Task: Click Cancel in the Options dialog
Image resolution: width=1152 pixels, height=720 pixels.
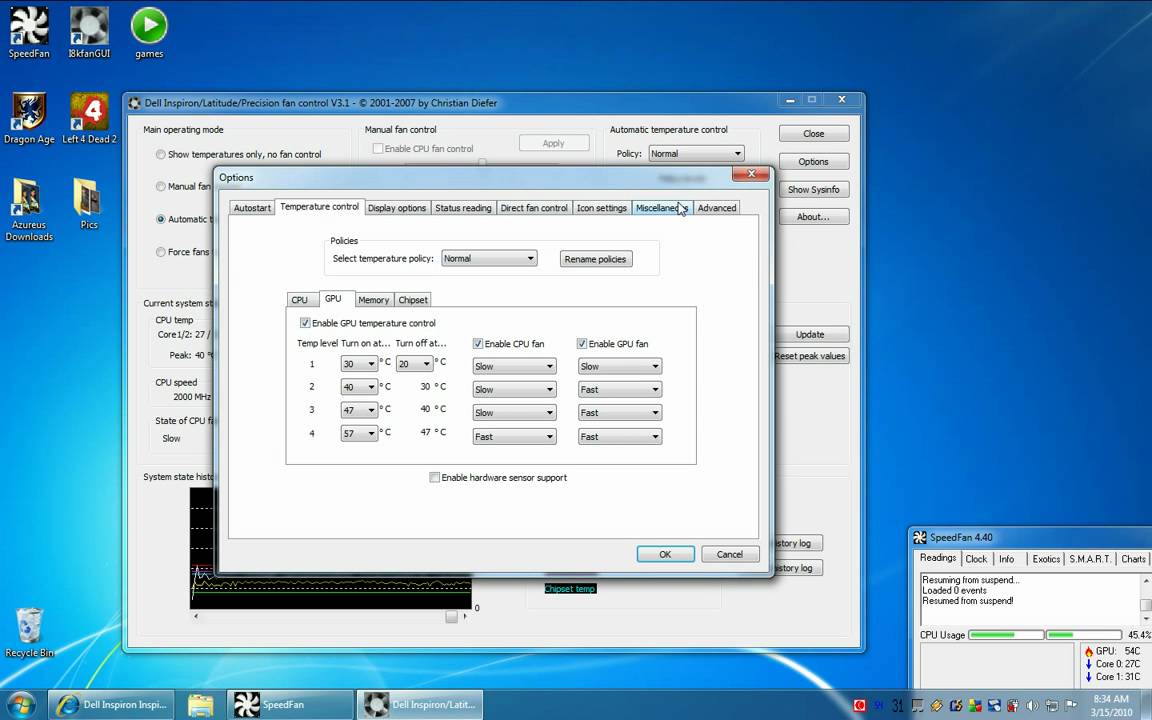Action: click(x=730, y=554)
